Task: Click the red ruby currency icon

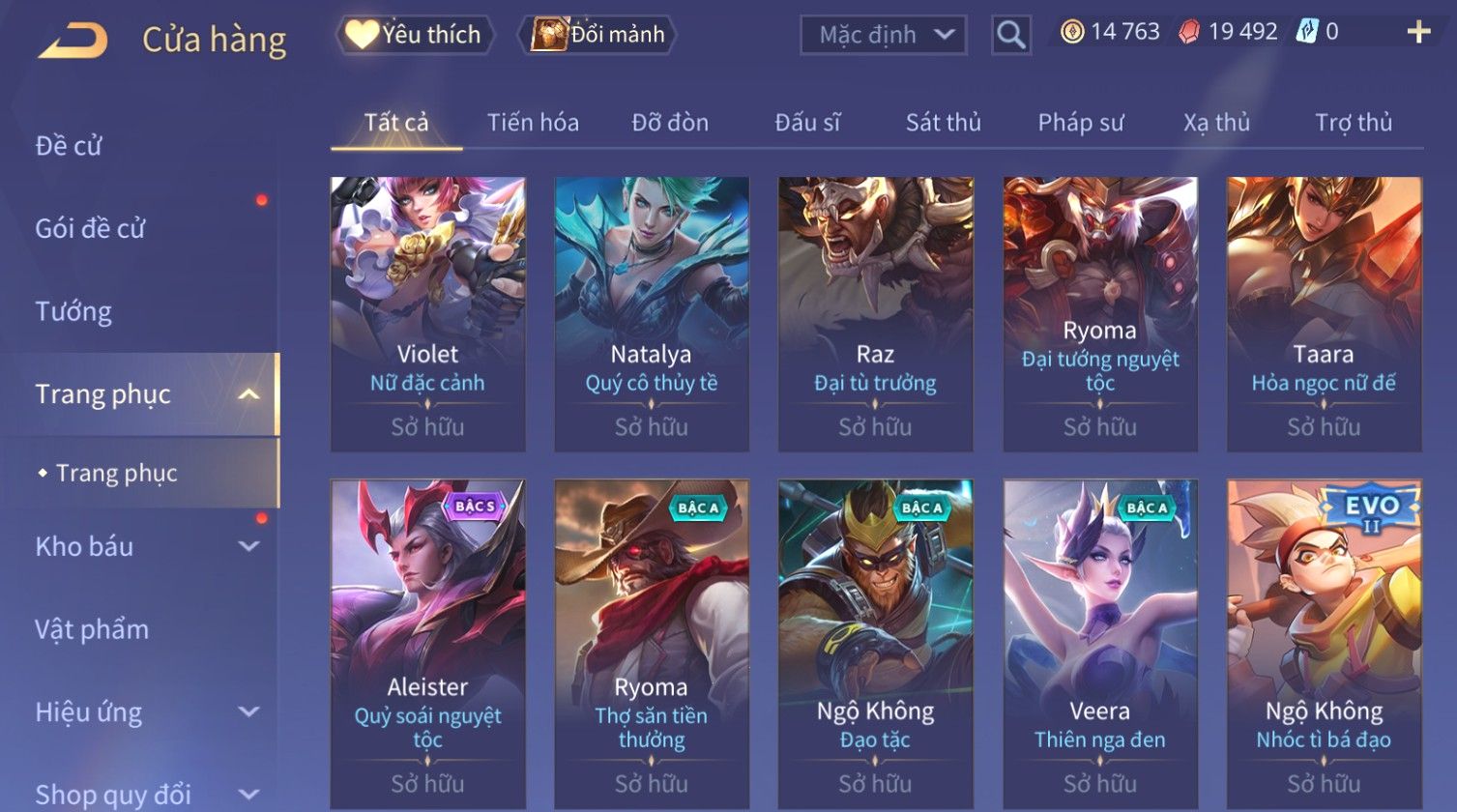Action: coord(1189,33)
